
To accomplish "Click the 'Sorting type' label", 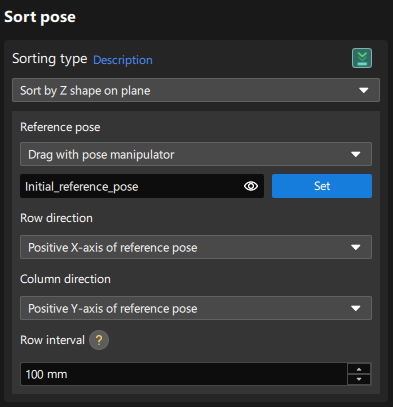I will [50, 59].
